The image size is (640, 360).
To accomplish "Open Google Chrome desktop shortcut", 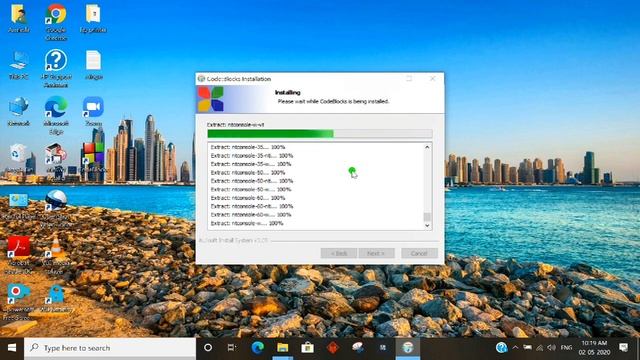I will pos(56,21).
